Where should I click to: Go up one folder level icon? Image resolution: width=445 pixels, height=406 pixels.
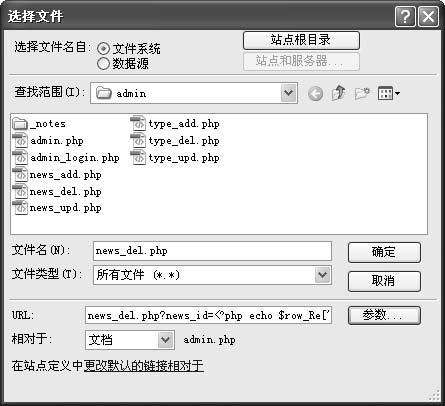[x=338, y=93]
